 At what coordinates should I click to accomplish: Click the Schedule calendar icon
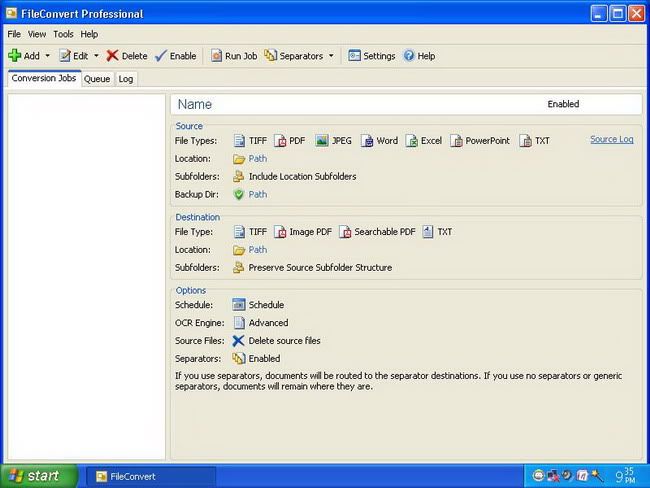coord(239,305)
